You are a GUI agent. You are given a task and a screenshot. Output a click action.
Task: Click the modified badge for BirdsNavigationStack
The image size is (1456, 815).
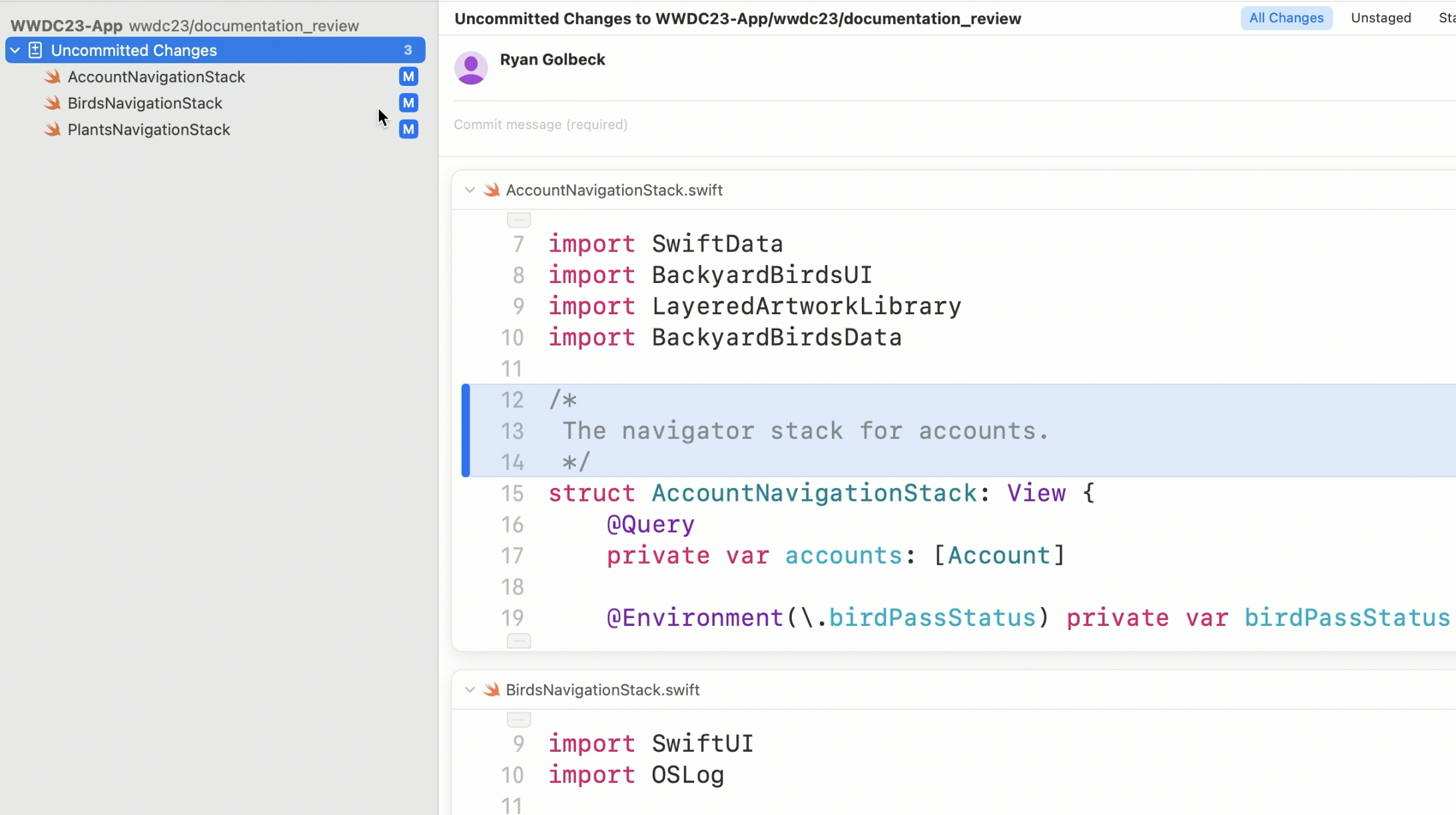408,103
